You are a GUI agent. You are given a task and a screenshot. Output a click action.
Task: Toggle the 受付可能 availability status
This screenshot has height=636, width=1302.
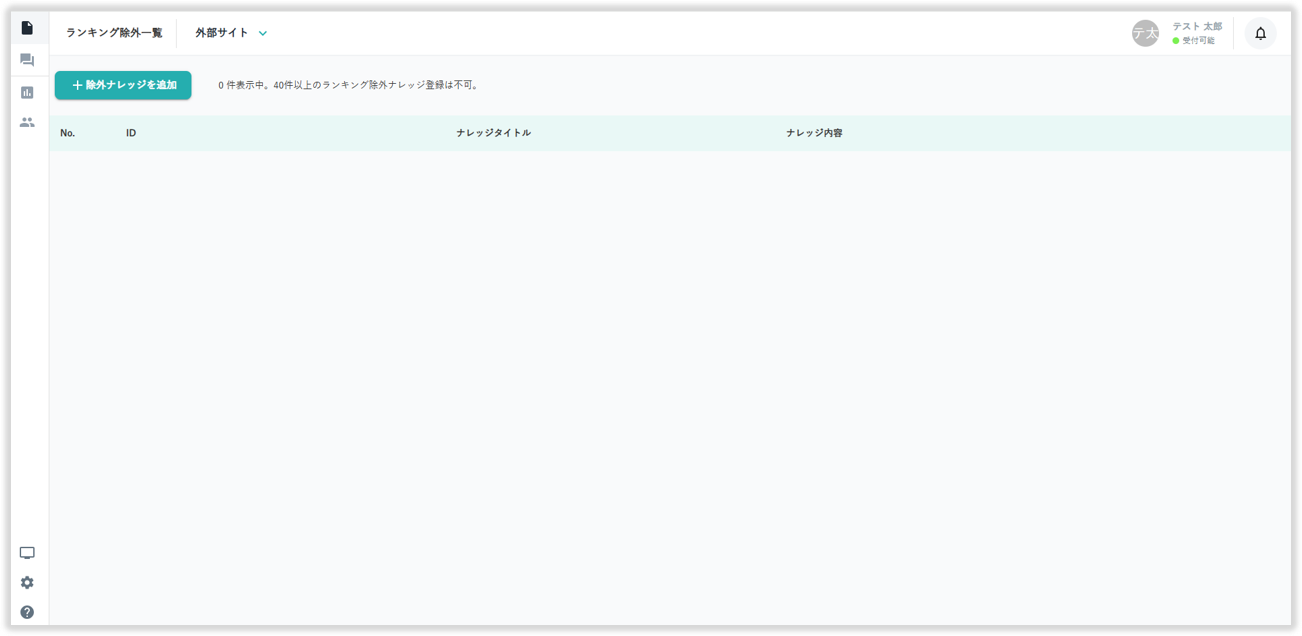pyautogui.click(x=1194, y=41)
